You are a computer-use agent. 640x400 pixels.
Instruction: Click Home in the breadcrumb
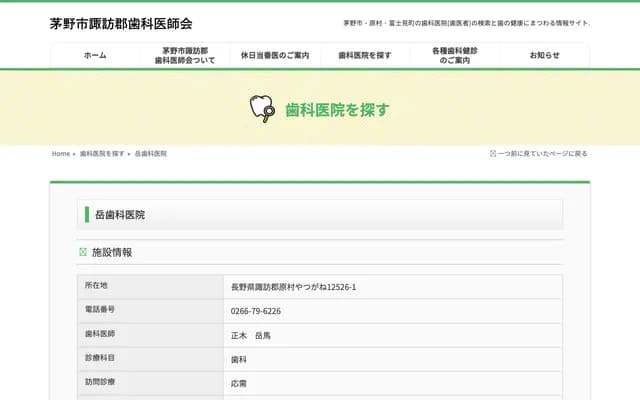[61, 154]
